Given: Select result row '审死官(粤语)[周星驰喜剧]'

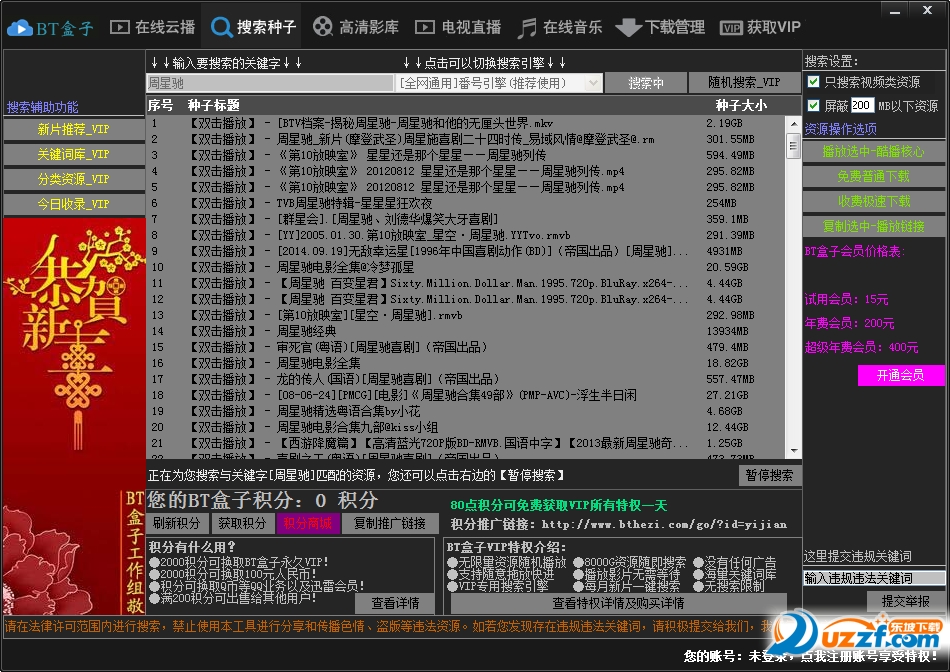Looking at the screenshot, I should pos(467,347).
